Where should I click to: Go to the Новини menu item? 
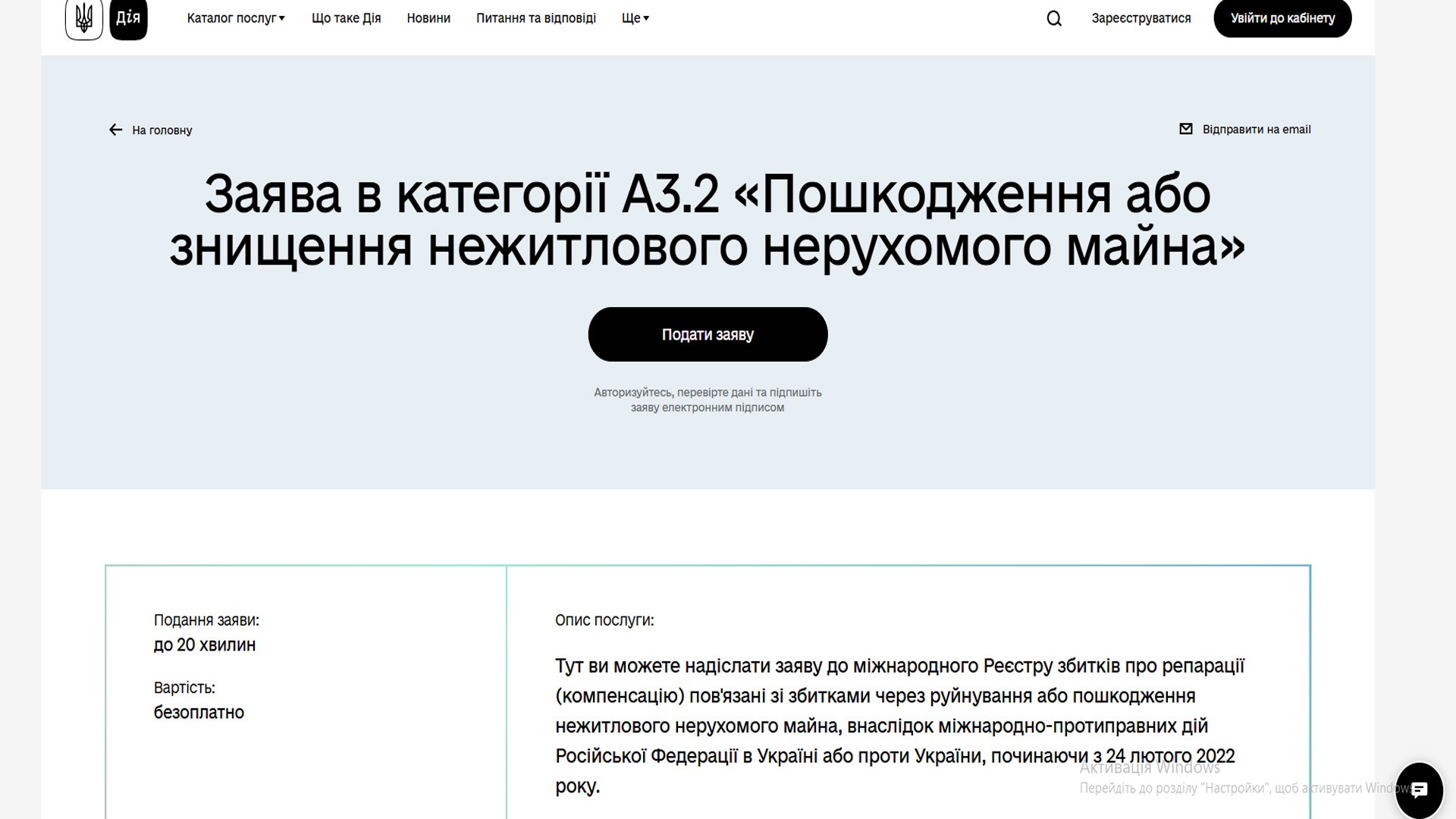tap(428, 18)
